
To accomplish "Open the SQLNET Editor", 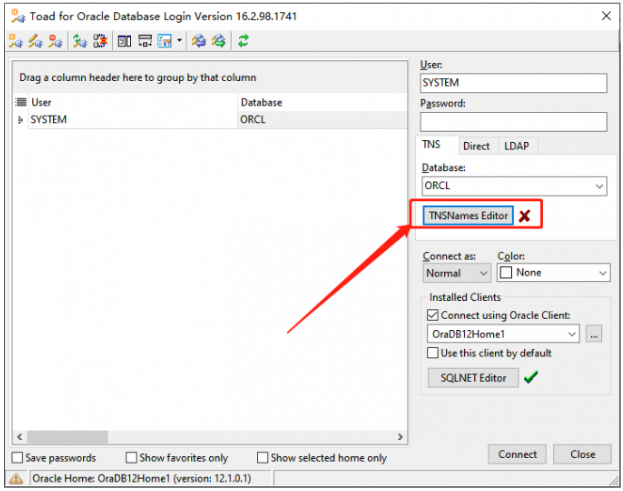I will 473,378.
